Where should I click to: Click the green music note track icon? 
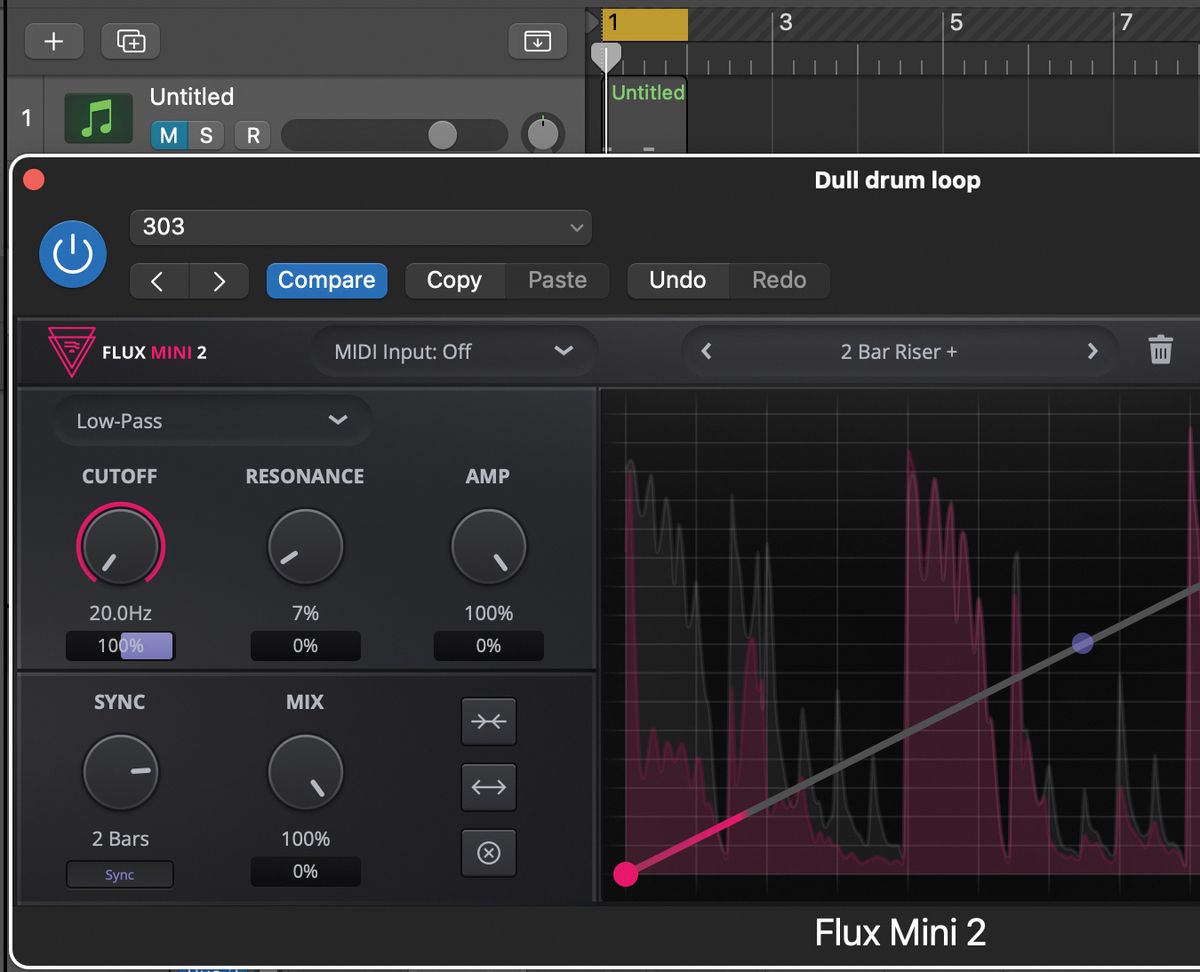(98, 116)
